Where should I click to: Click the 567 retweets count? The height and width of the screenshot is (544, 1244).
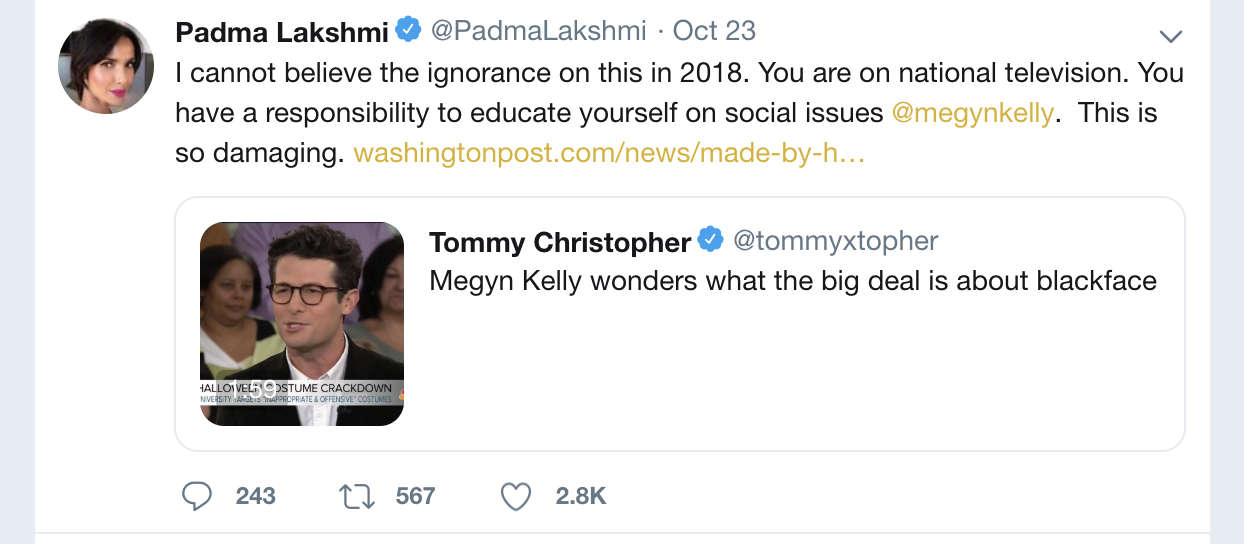click(415, 496)
